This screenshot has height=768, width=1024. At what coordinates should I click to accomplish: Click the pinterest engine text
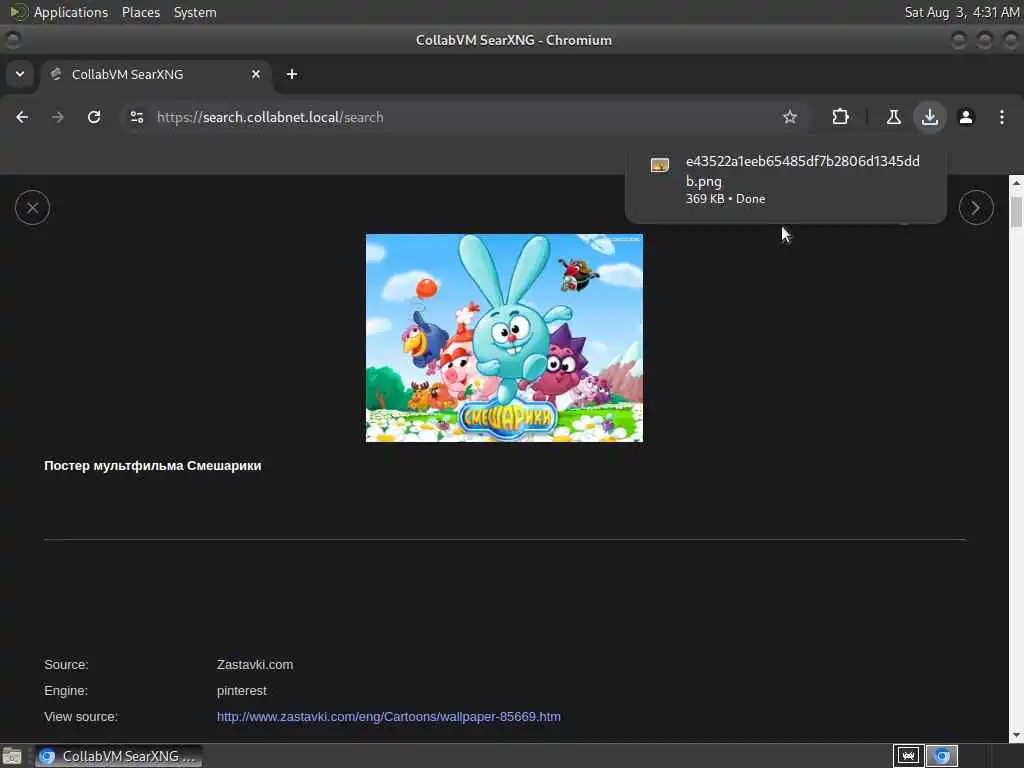242,690
